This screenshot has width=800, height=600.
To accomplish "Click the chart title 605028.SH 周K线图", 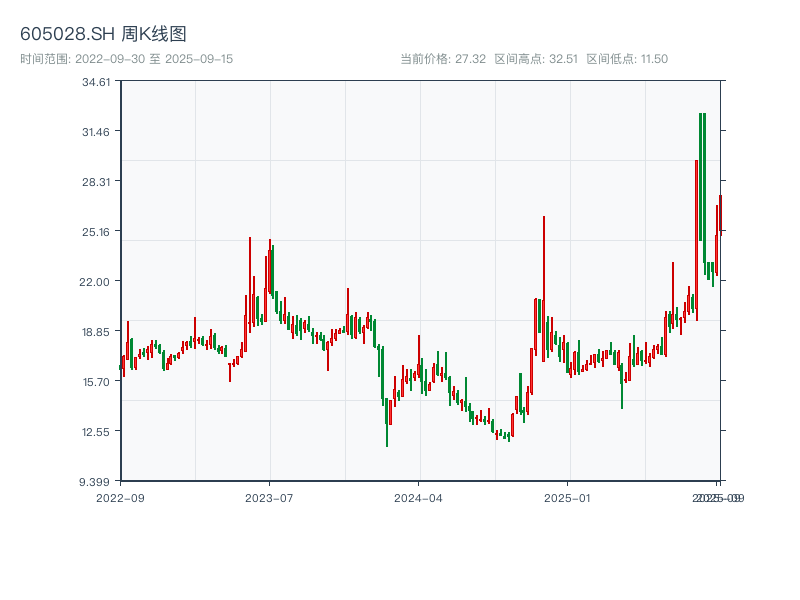I will tap(103, 34).
